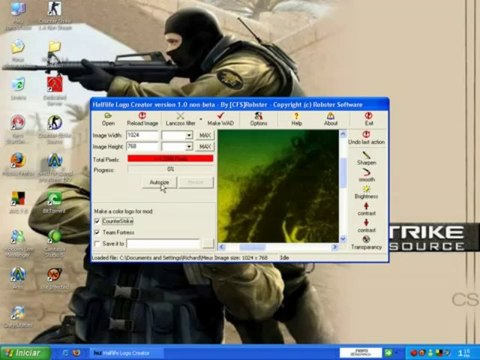Click the green image preview area
Viewport: 480px width, 360px height.
point(278,186)
